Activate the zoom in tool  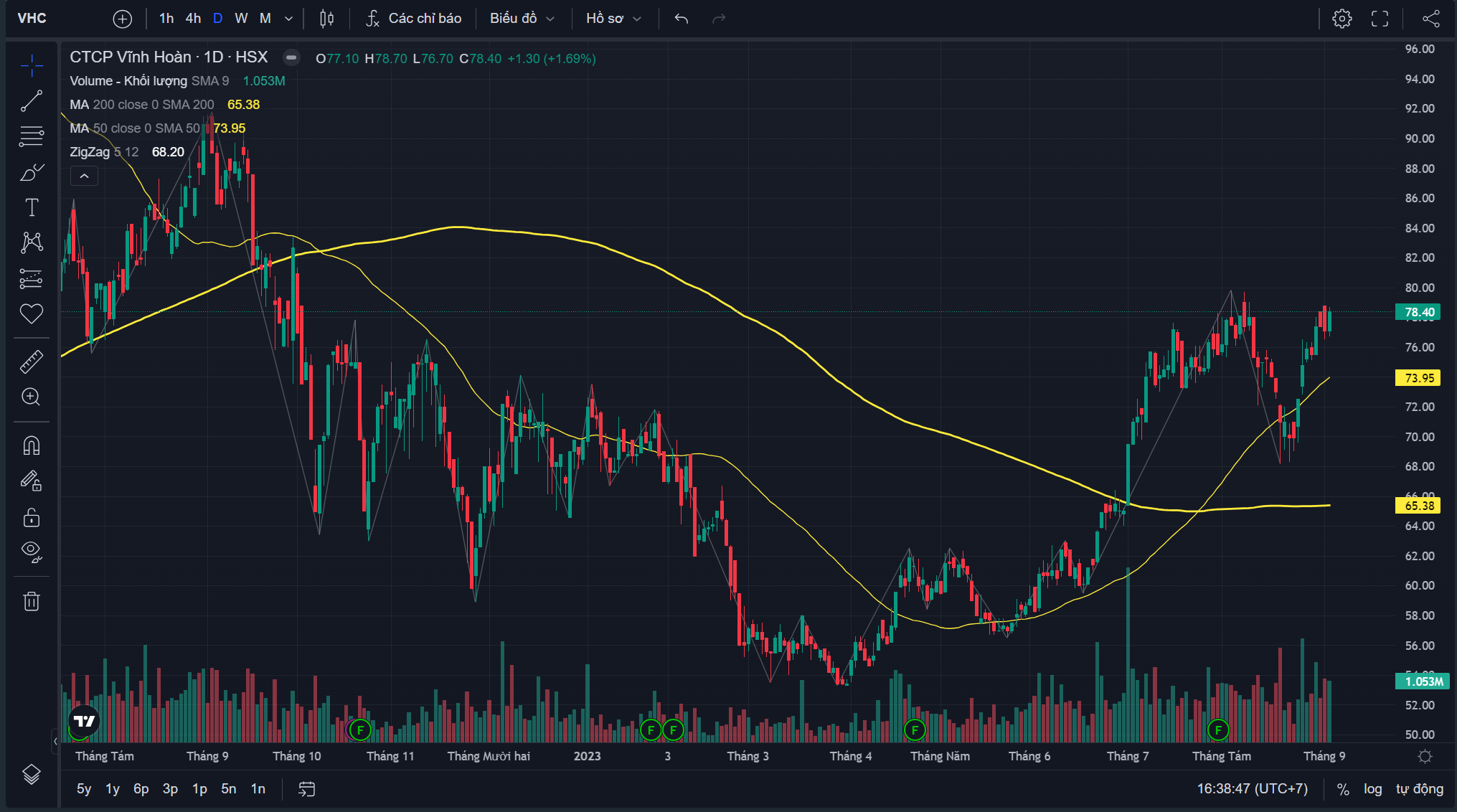(x=31, y=397)
